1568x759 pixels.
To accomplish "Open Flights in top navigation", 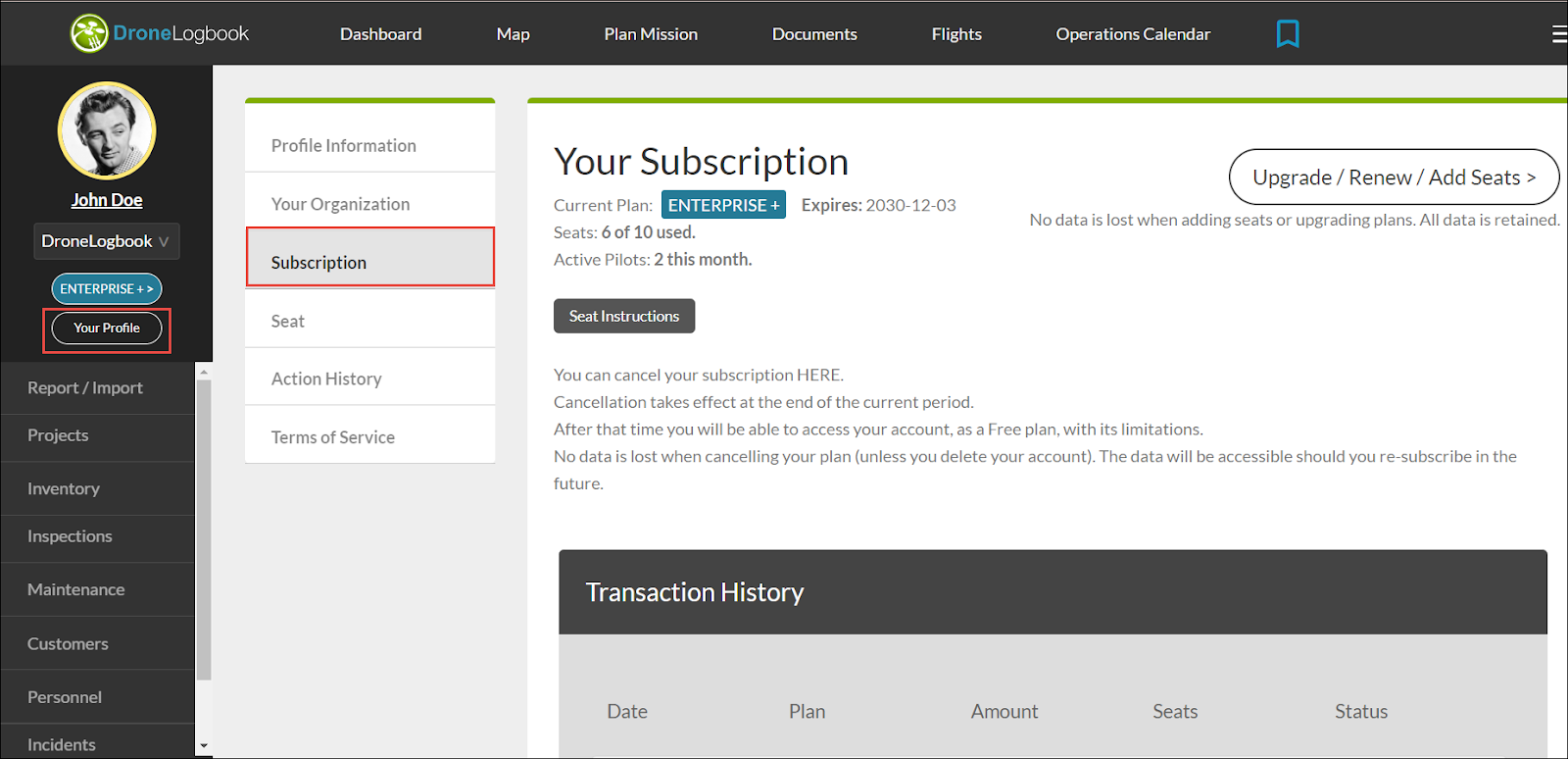I will point(956,33).
